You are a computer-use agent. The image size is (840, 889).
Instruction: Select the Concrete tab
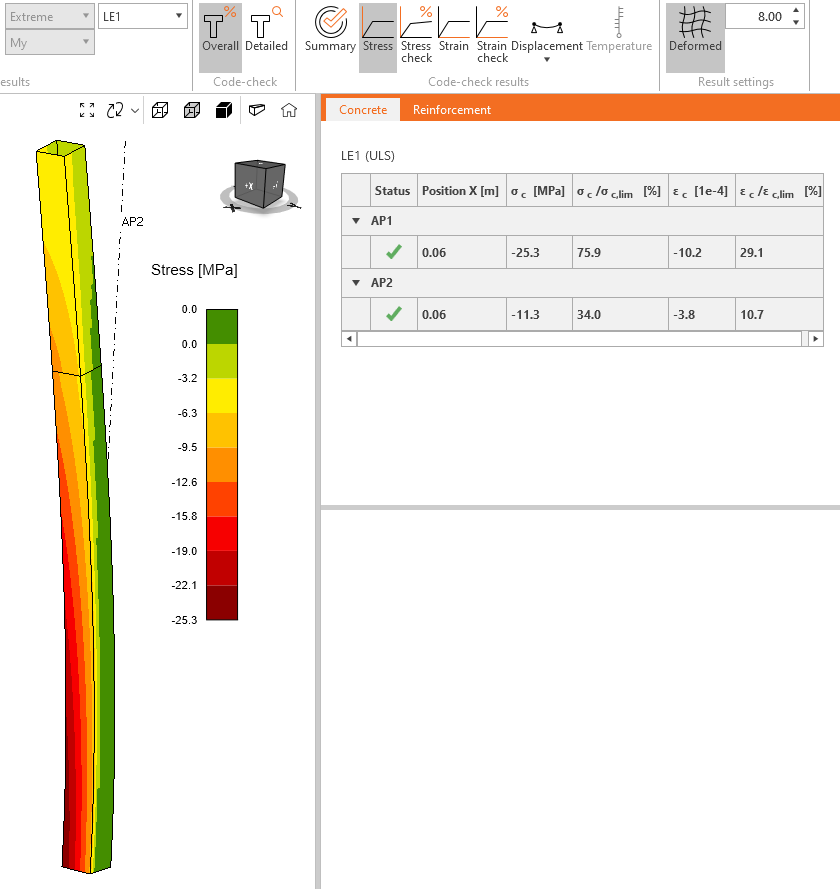pos(363,110)
